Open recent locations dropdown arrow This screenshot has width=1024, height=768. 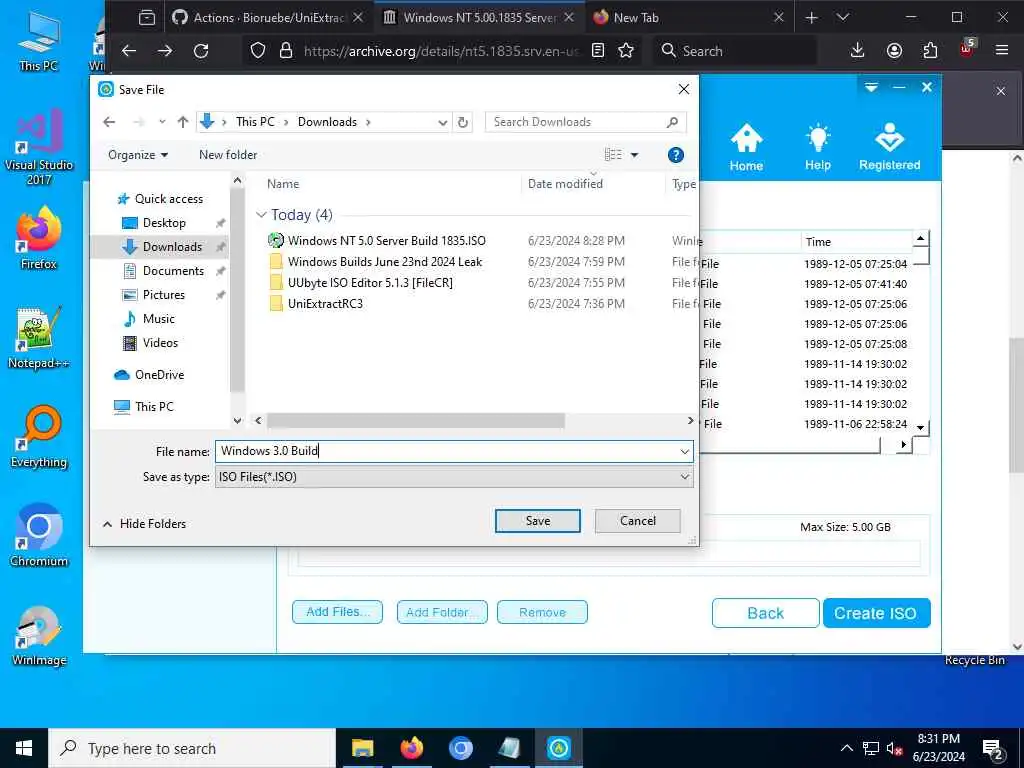[162, 121]
